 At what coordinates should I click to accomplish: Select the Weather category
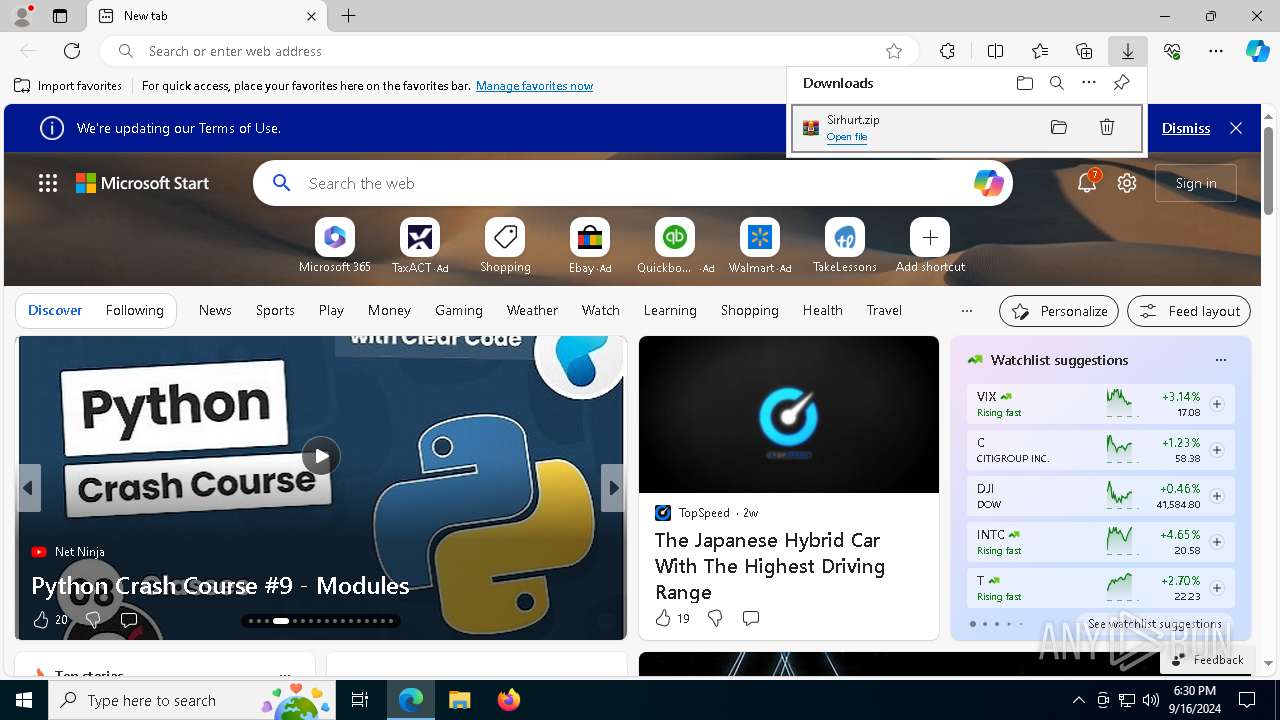tap(532, 311)
